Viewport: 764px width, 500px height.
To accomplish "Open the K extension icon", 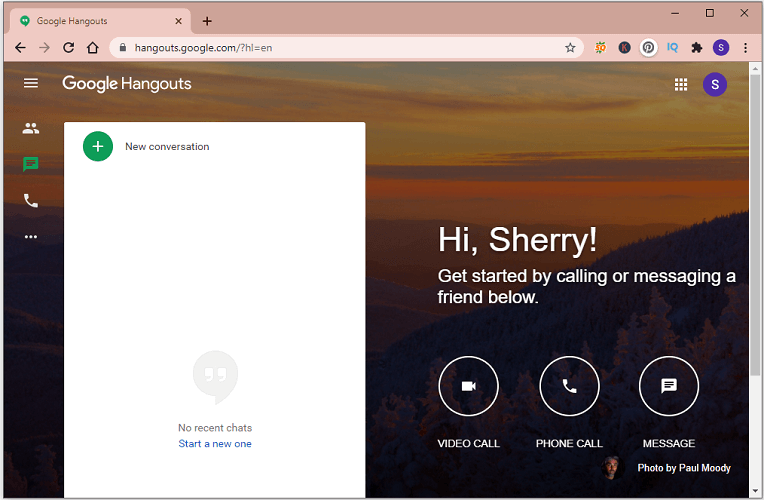I will click(x=624, y=47).
